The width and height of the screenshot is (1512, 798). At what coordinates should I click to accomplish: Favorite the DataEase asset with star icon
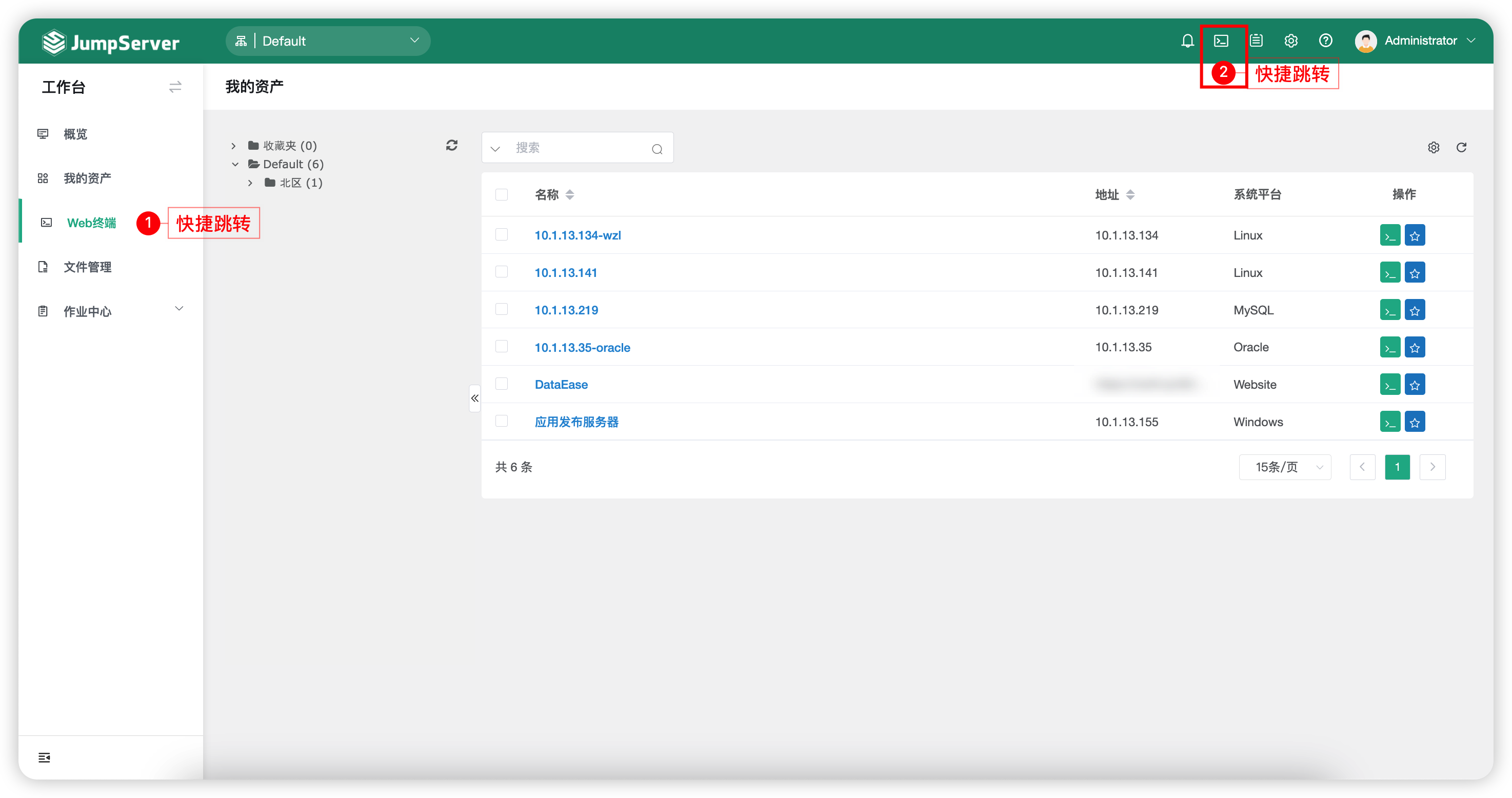click(x=1415, y=384)
